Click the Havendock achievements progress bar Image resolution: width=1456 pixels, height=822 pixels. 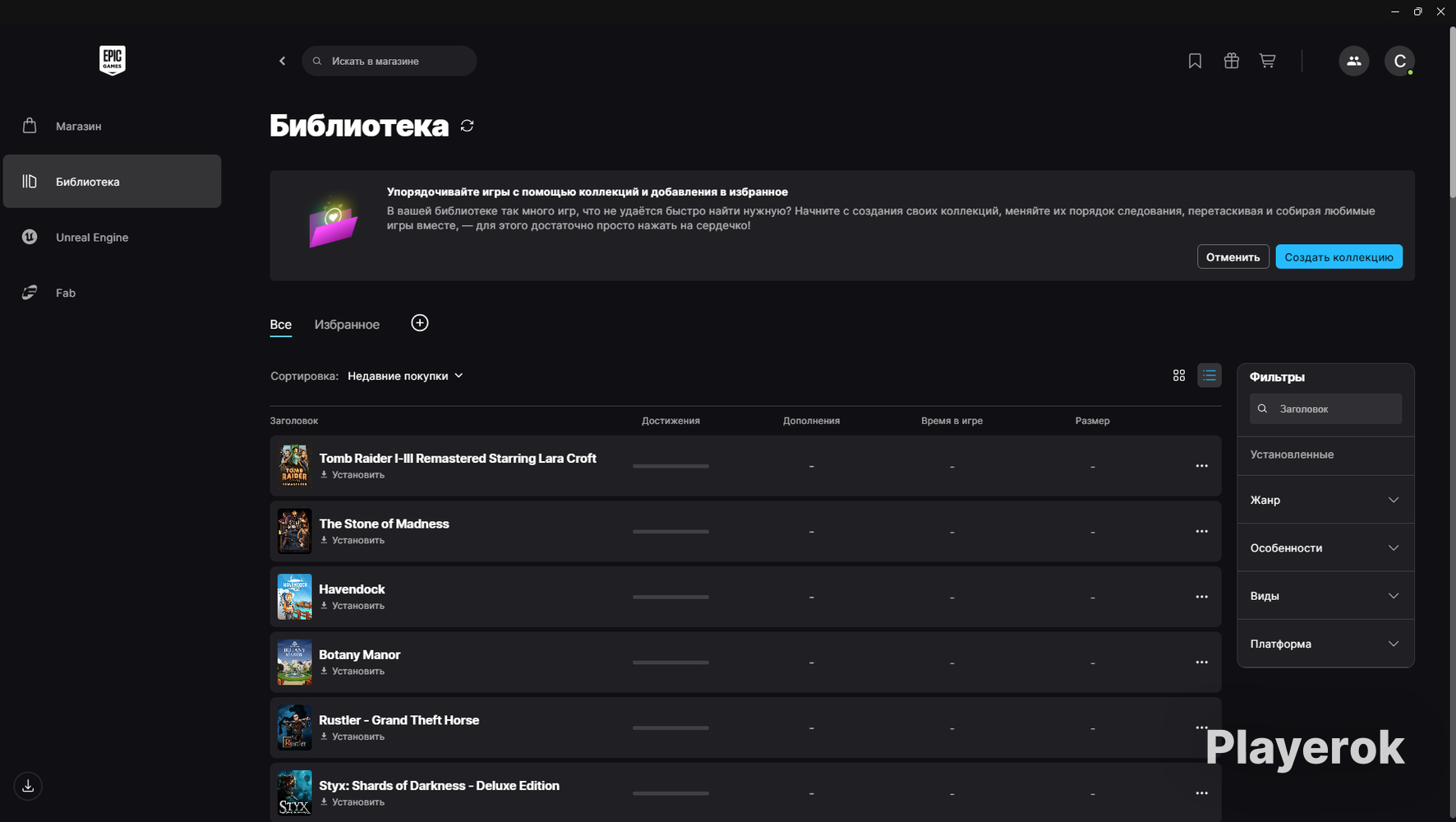(x=670, y=597)
